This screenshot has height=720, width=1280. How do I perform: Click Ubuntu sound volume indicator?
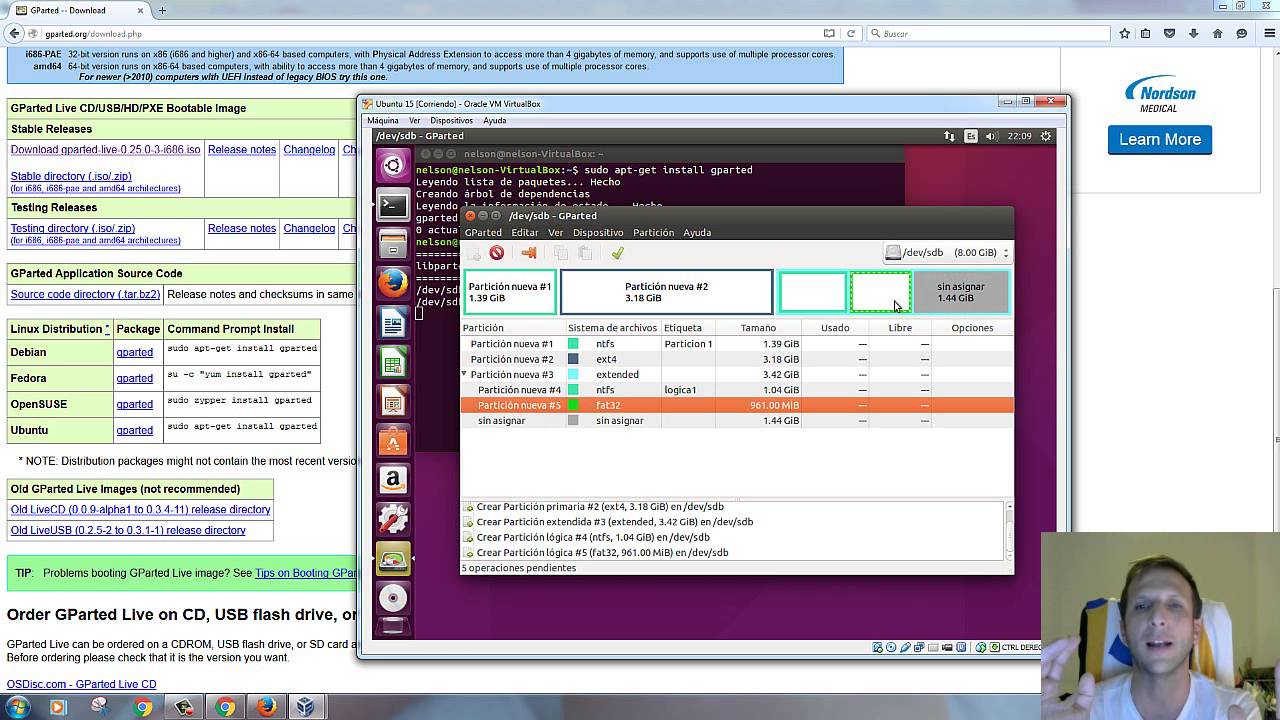[991, 136]
